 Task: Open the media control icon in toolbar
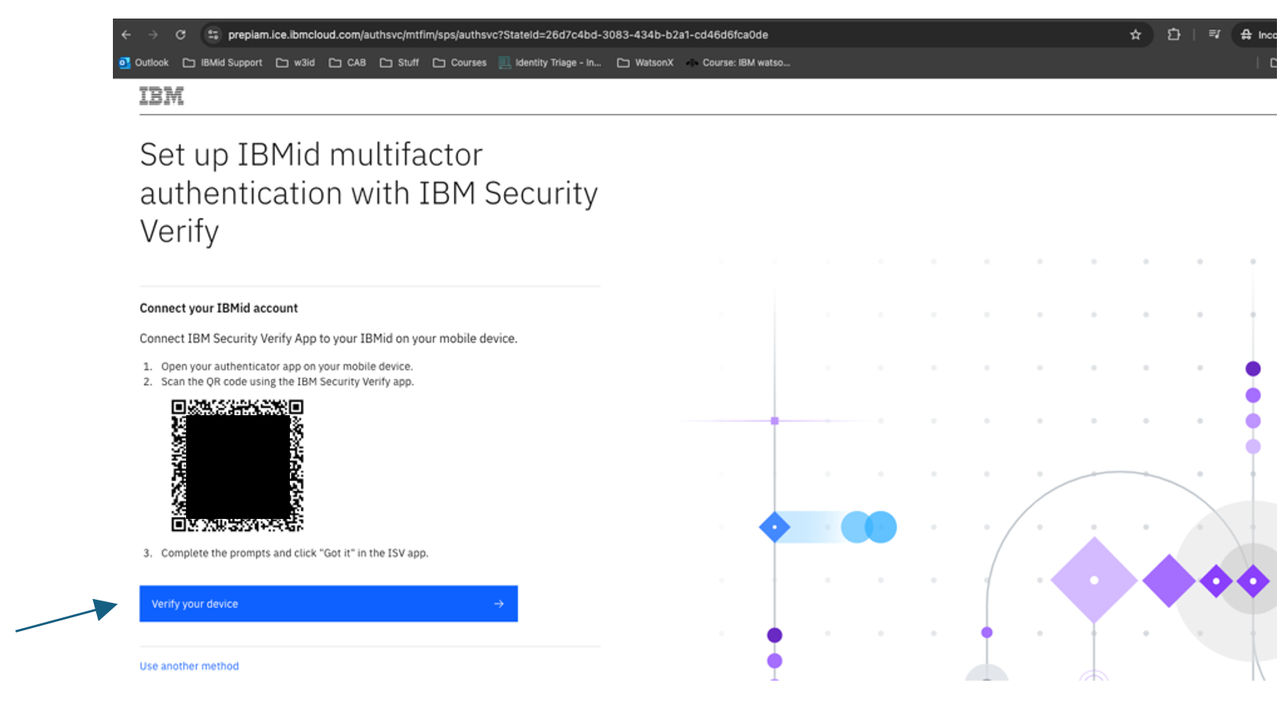(1214, 35)
